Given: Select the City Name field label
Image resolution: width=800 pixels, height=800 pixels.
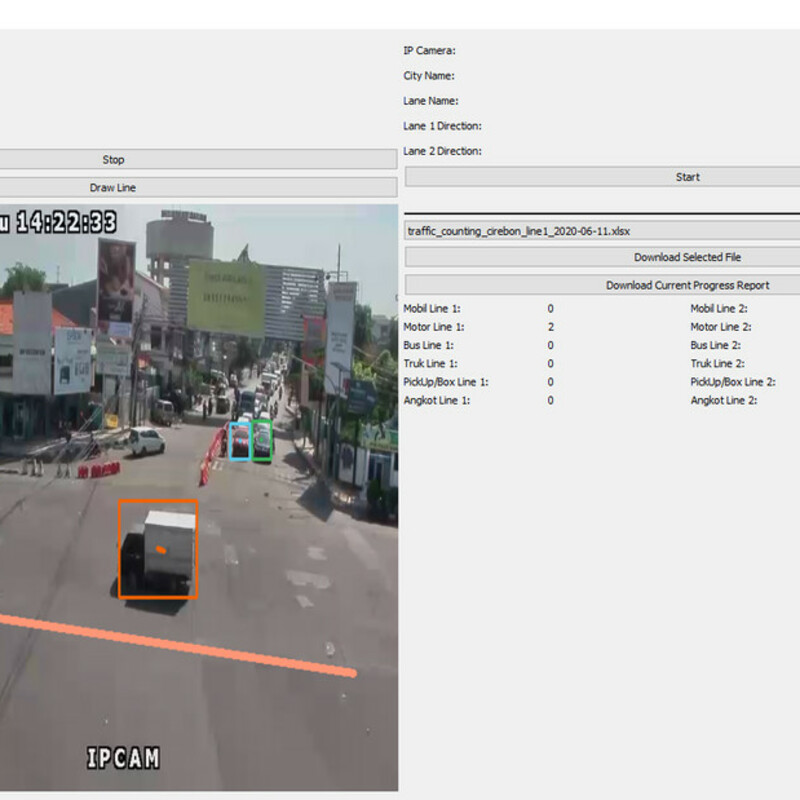Looking at the screenshot, I should [429, 76].
